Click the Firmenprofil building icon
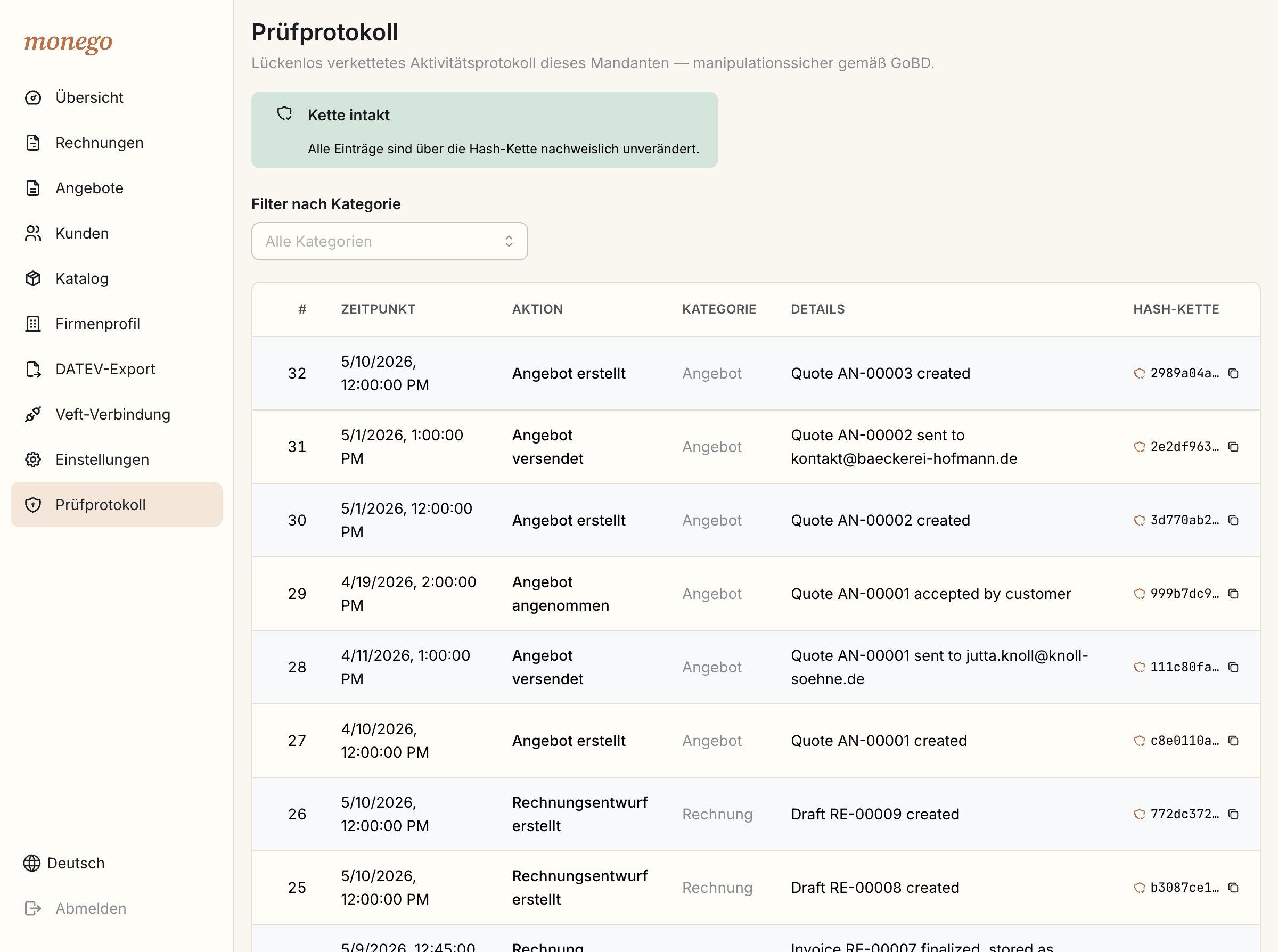The image size is (1278, 952). pos(33,324)
